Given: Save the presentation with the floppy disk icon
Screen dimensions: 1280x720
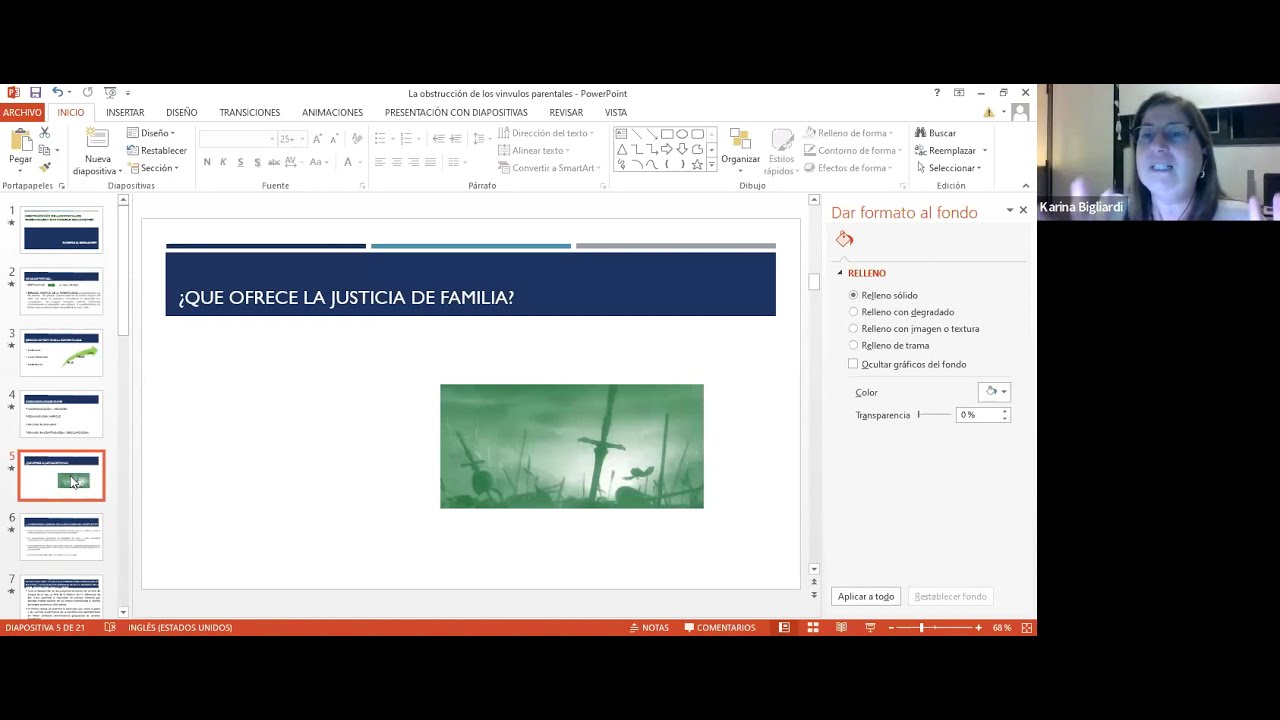Looking at the screenshot, I should 35,93.
